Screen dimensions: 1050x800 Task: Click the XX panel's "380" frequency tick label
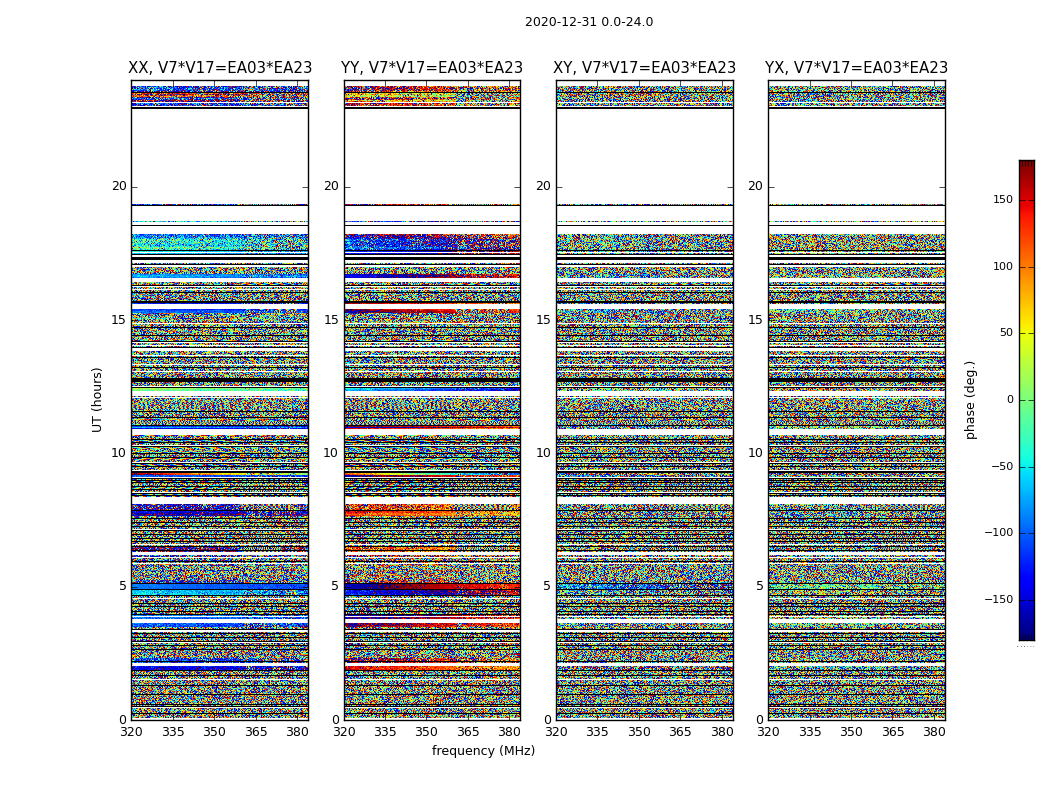(298, 732)
